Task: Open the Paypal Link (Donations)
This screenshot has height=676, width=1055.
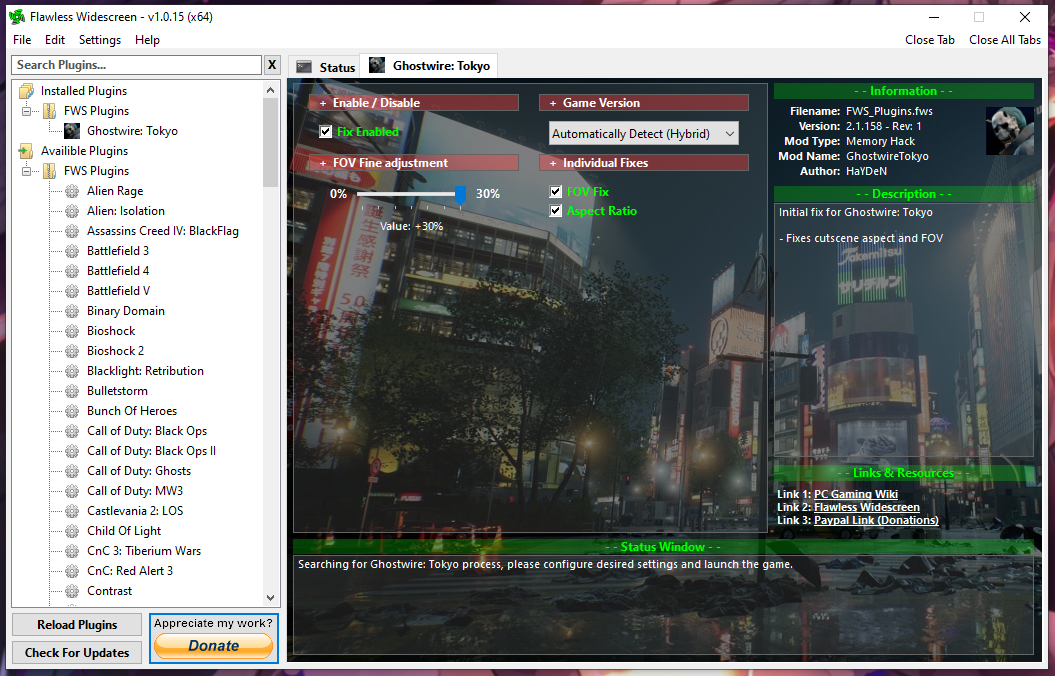Action: tap(876, 520)
